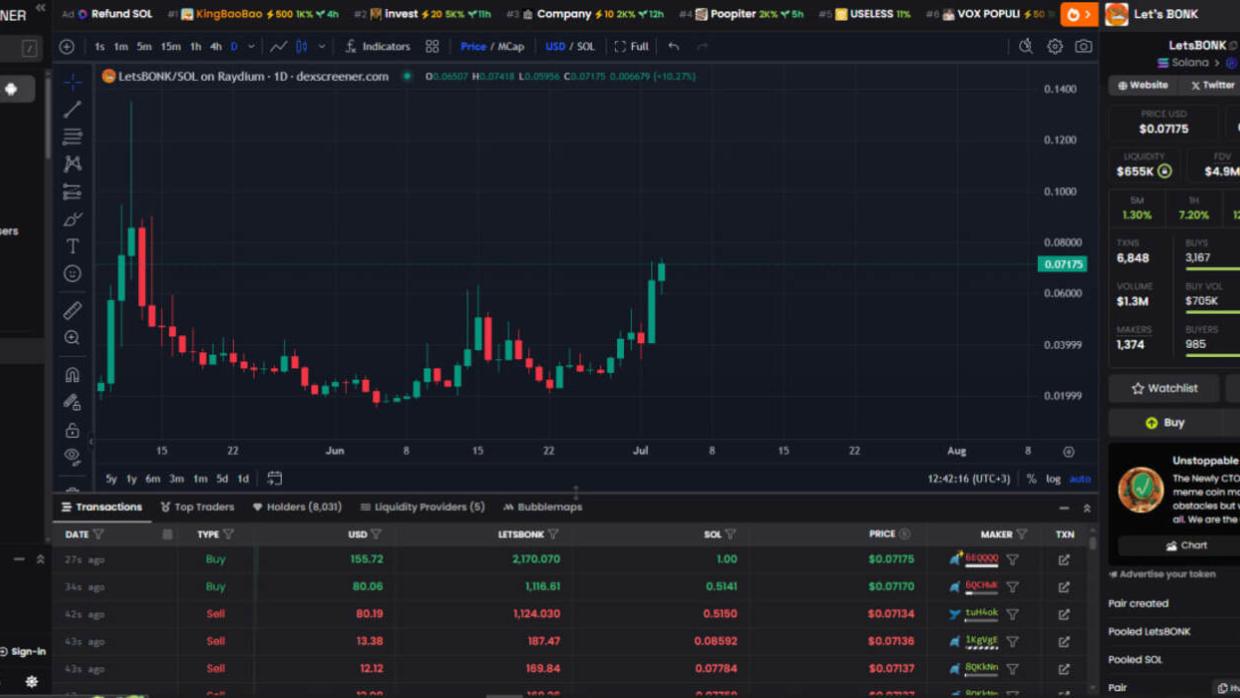Open the Indicators menu
The width and height of the screenshot is (1240, 698).
tap(377, 47)
